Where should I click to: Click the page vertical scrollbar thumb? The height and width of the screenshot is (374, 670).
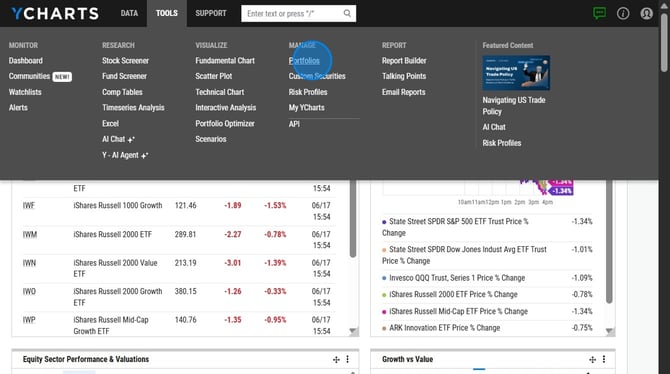click(x=664, y=42)
